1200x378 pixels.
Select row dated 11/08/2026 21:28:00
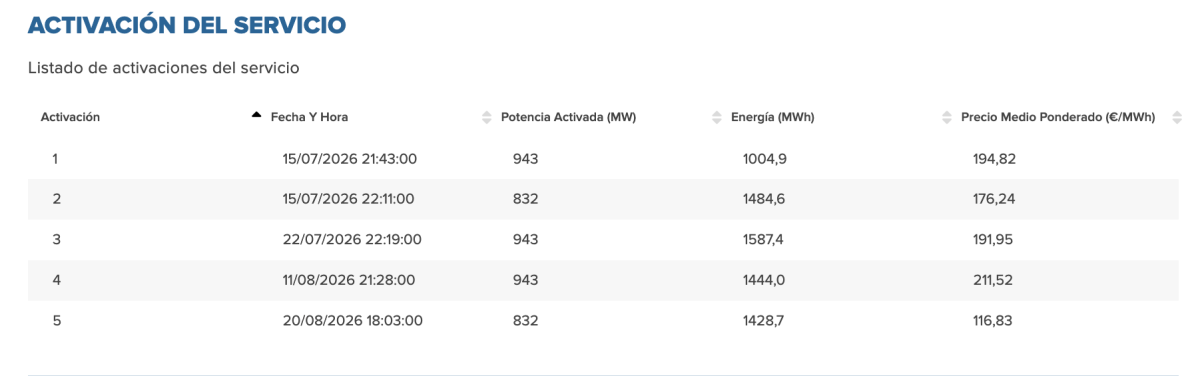pyautogui.click(x=603, y=280)
